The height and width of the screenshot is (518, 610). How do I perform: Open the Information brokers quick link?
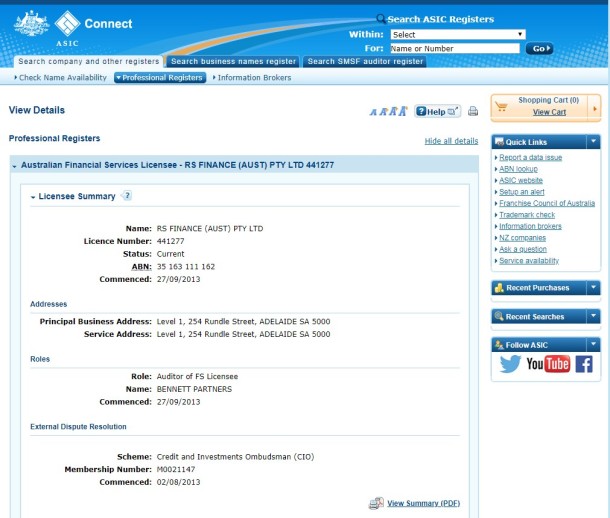click(530, 226)
